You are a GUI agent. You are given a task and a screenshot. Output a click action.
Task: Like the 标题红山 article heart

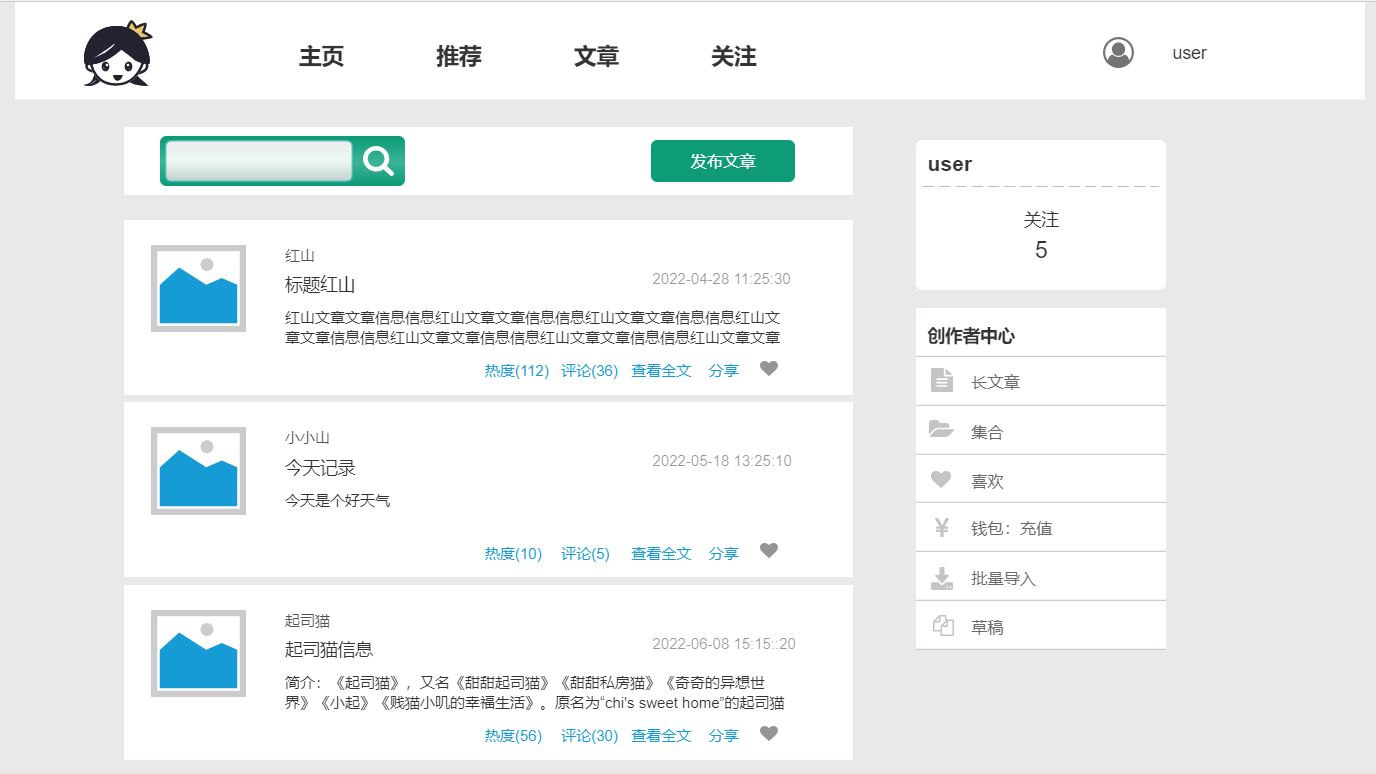[769, 368]
